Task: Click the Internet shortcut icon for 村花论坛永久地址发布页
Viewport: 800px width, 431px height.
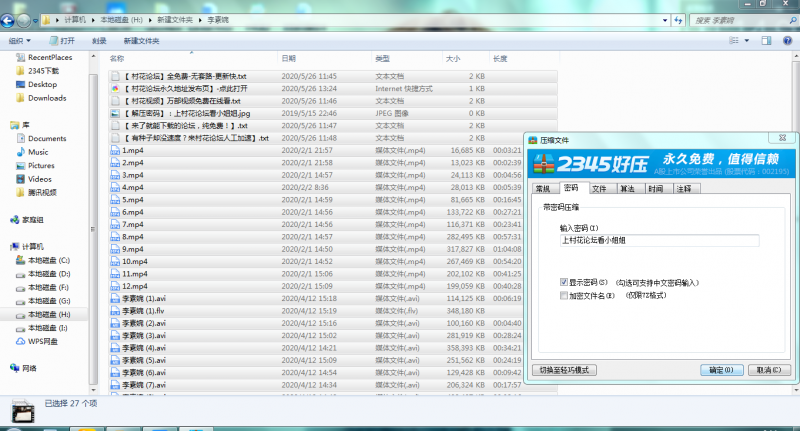Action: tap(115, 89)
